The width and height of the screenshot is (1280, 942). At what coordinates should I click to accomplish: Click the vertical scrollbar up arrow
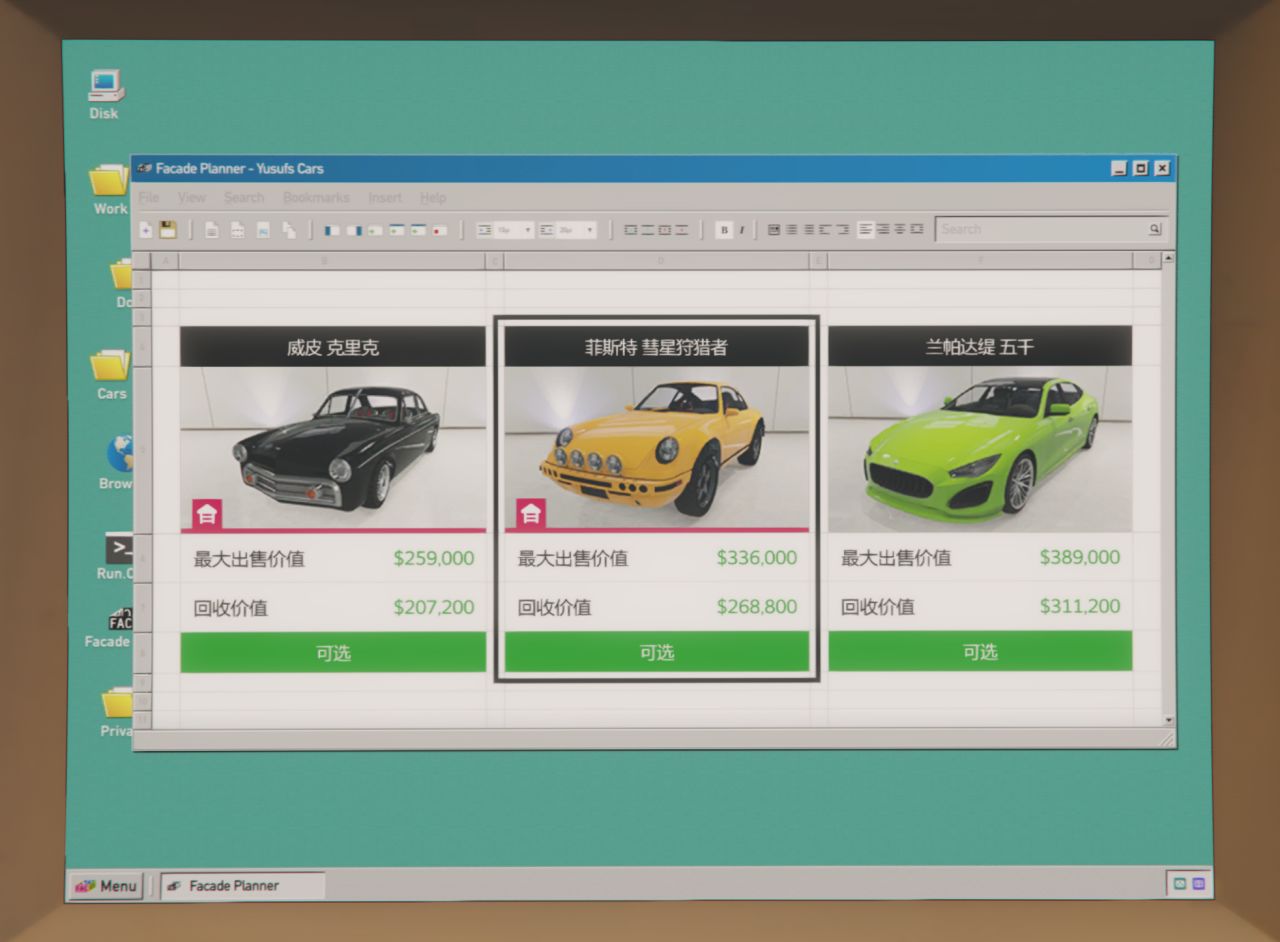pos(1168,258)
